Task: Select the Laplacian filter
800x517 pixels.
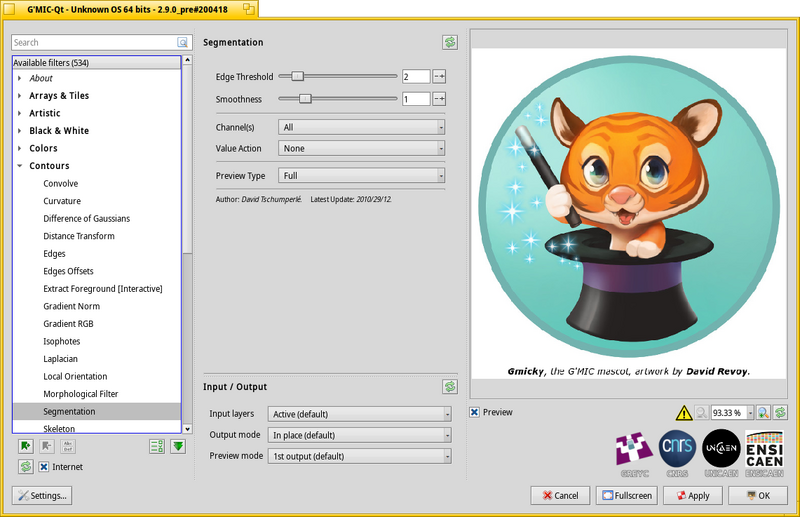Action: pos(60,359)
